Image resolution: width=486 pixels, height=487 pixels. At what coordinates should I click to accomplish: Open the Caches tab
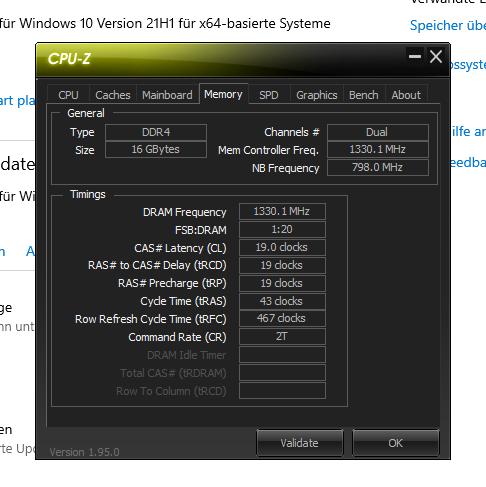[x=113, y=95]
